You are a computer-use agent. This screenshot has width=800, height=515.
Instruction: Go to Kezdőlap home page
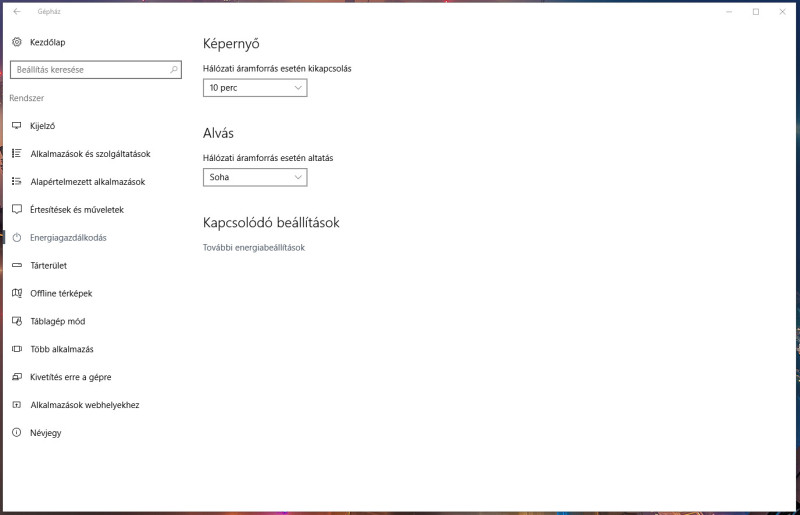point(47,42)
